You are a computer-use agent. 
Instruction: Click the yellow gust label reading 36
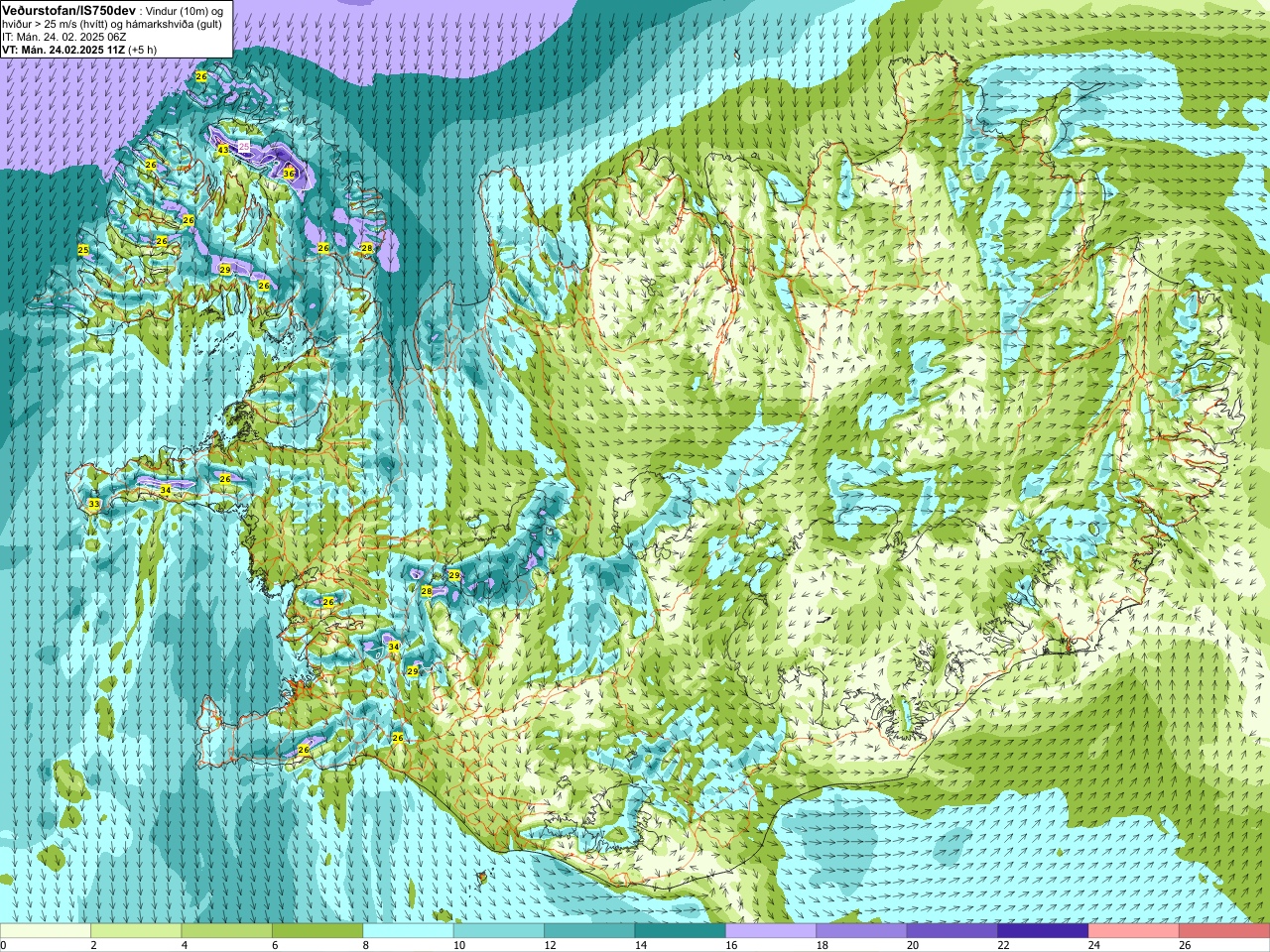pyautogui.click(x=289, y=173)
